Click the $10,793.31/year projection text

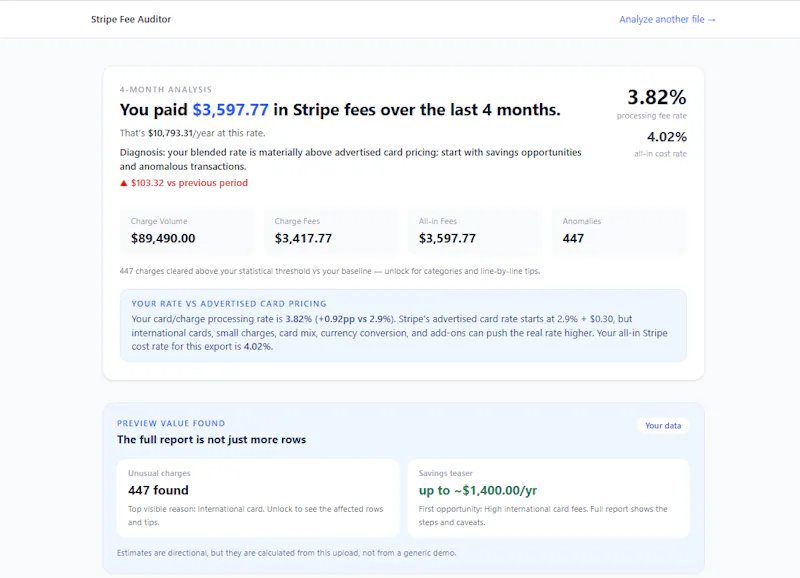click(192, 133)
